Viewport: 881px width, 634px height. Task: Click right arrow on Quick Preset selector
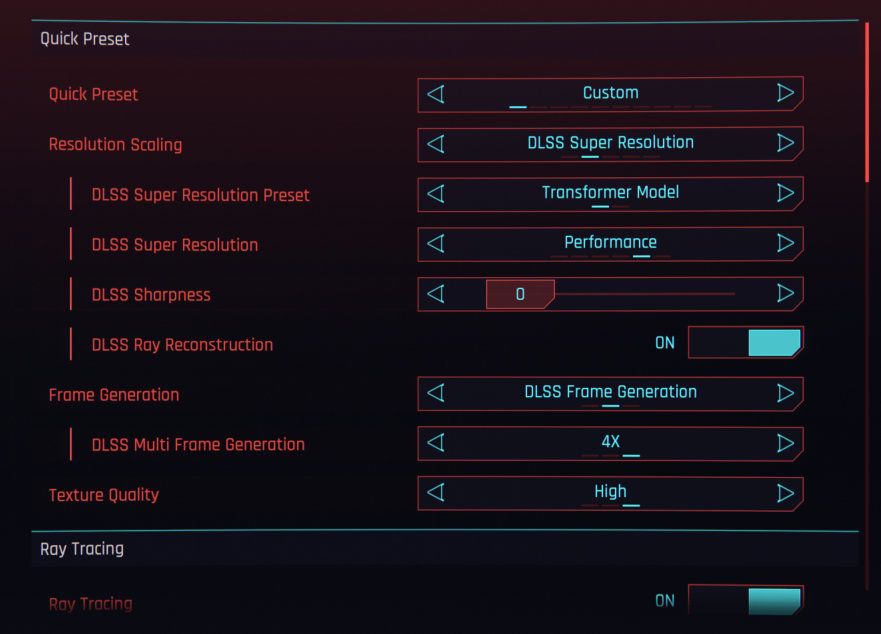pyautogui.click(x=785, y=94)
